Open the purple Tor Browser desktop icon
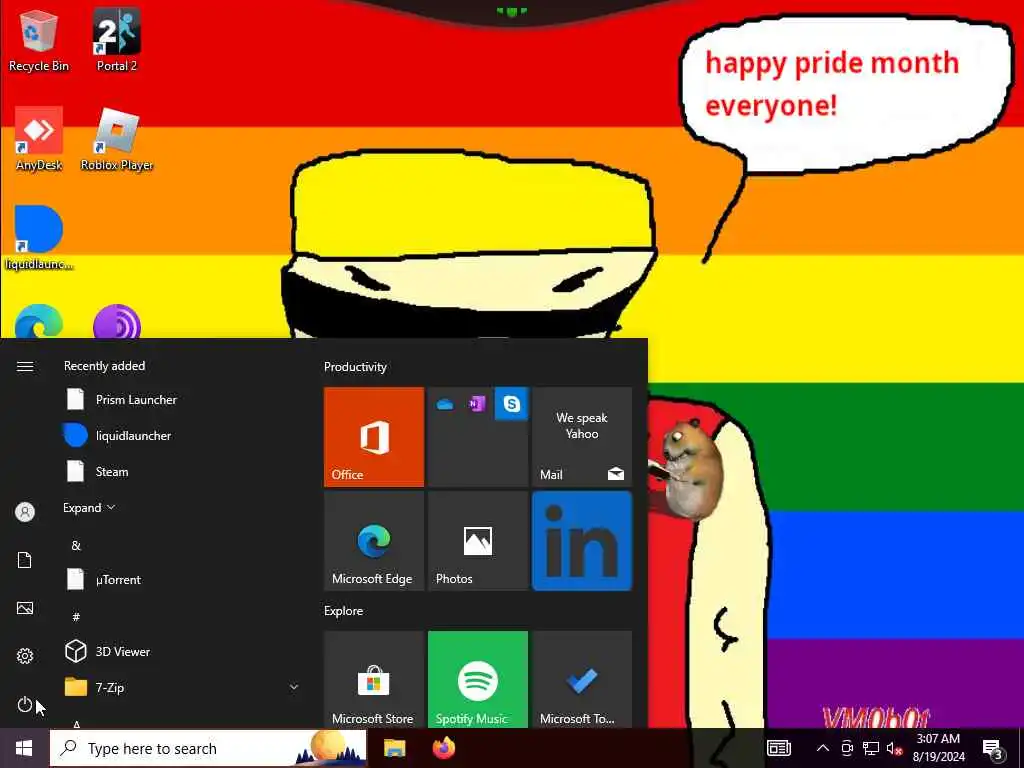Viewport: 1024px width, 768px height. point(117,322)
